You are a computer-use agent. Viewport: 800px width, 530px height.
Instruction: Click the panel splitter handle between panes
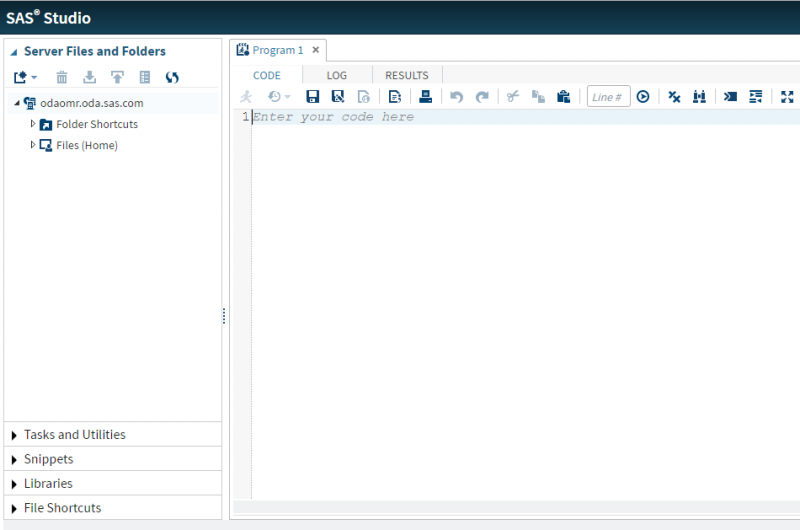click(x=224, y=316)
